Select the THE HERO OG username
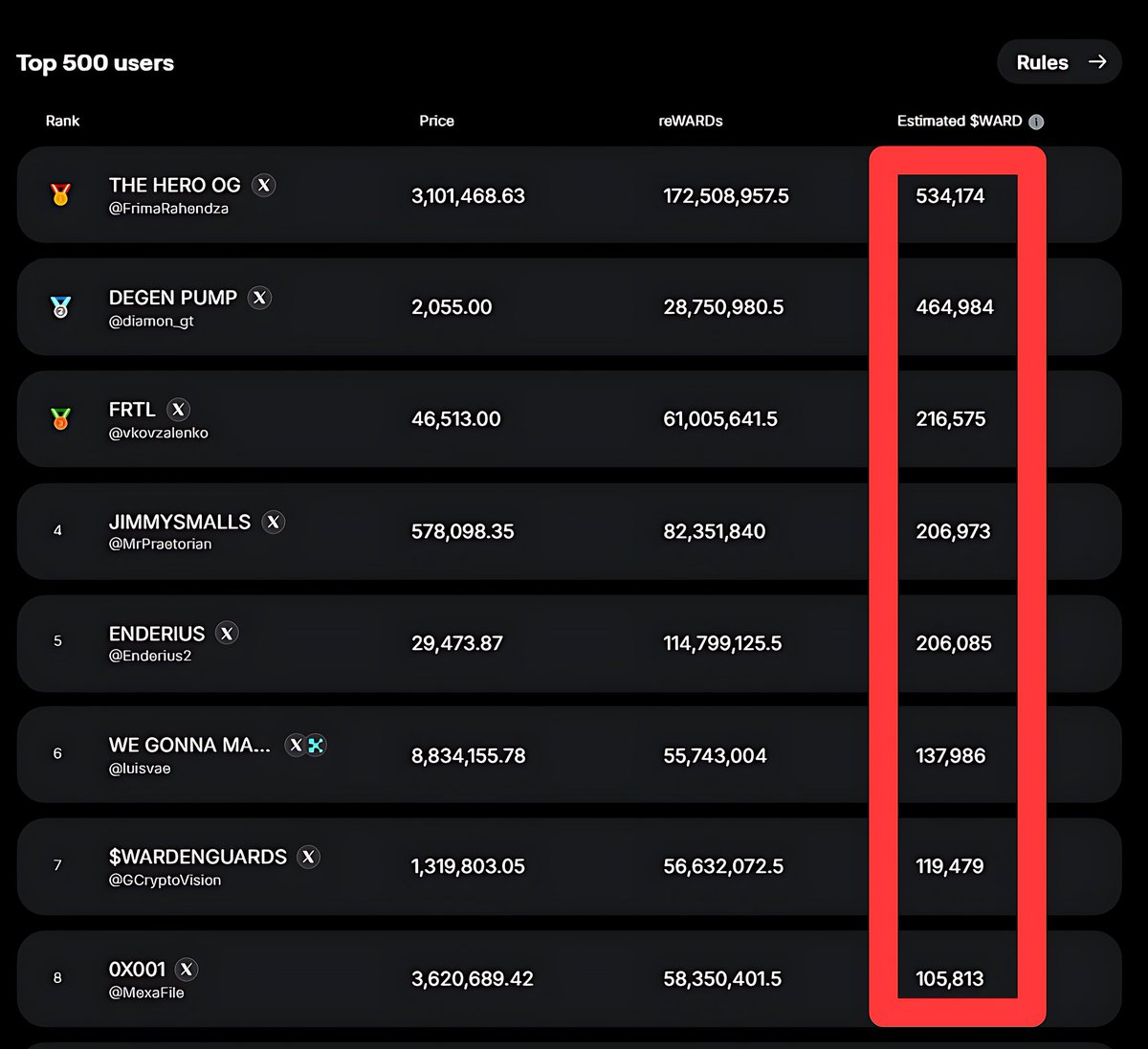Screen dimensions: 1148x1049 click(175, 186)
